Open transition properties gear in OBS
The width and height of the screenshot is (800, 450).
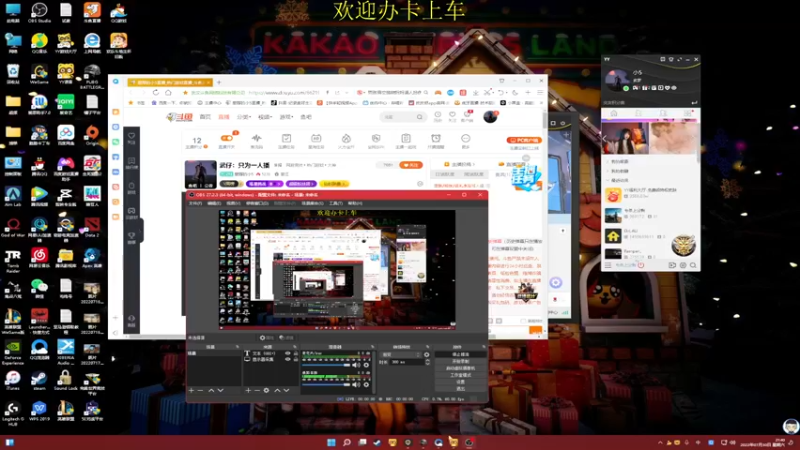tap(427, 355)
